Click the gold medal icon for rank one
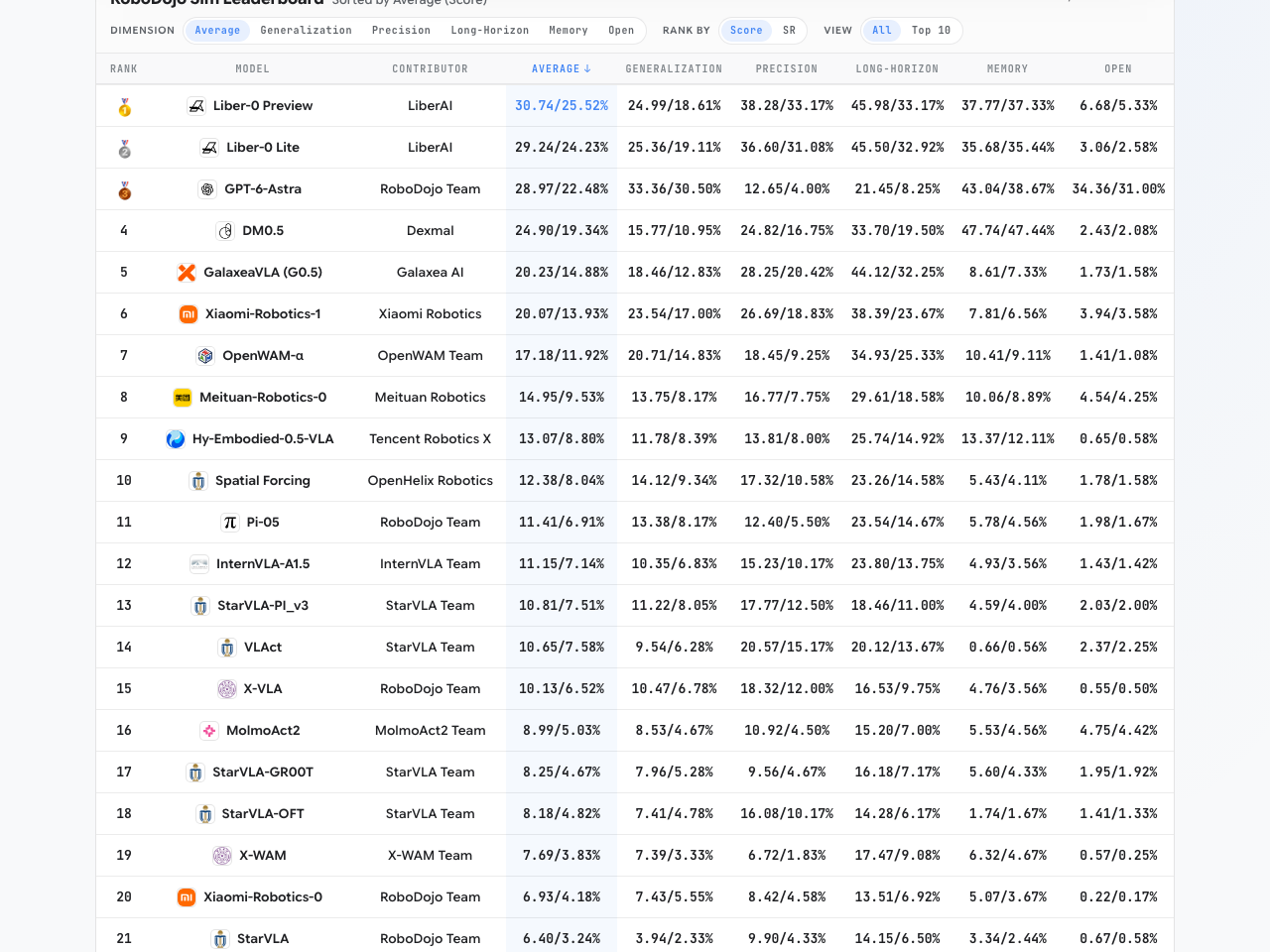Viewport: 1270px width, 952px height. pyautogui.click(x=124, y=106)
